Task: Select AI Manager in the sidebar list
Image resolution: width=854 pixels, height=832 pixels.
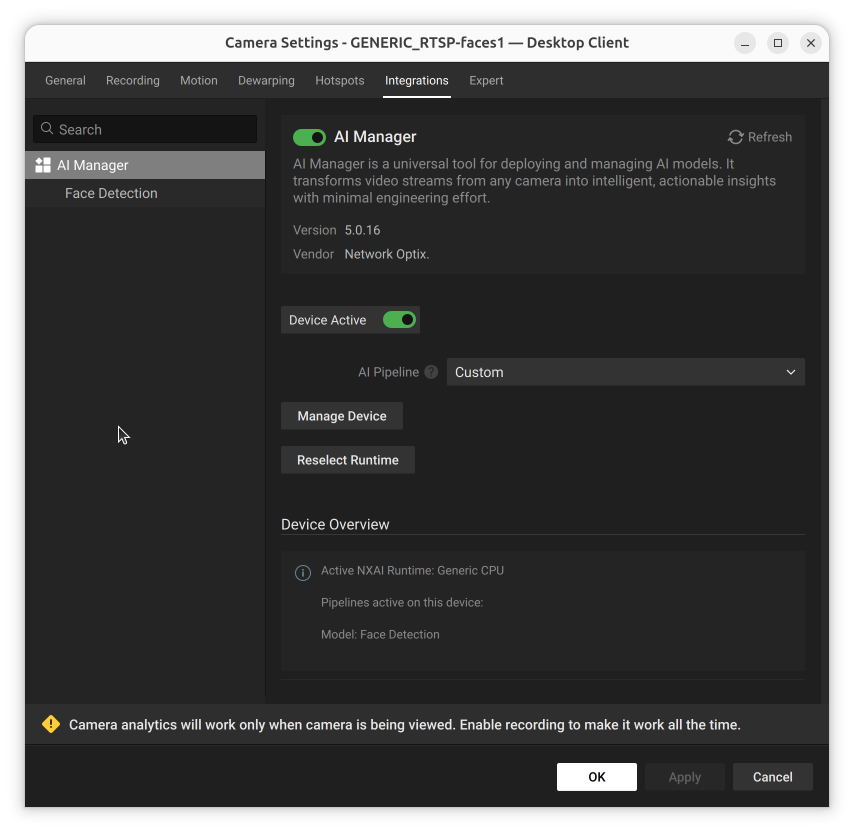Action: (145, 165)
